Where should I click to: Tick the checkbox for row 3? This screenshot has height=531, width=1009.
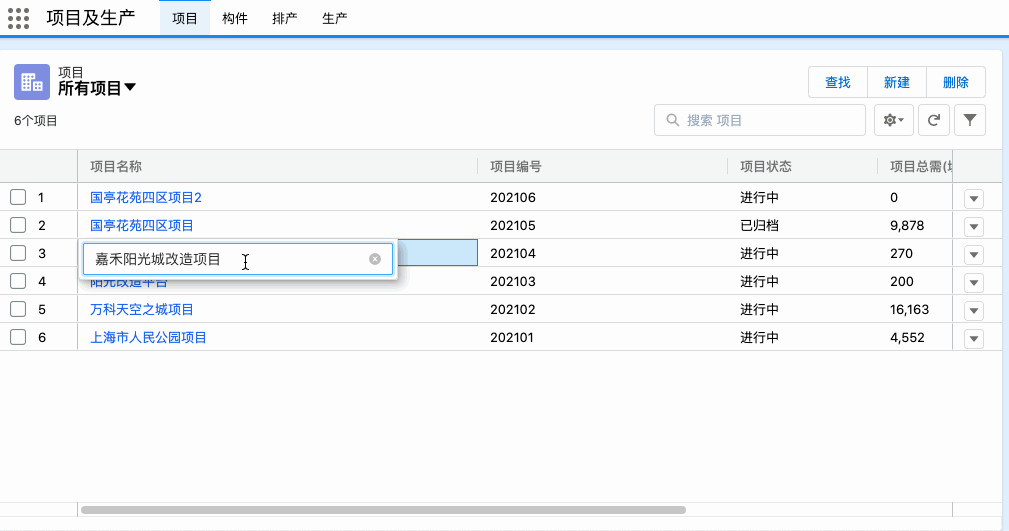pyautogui.click(x=18, y=253)
